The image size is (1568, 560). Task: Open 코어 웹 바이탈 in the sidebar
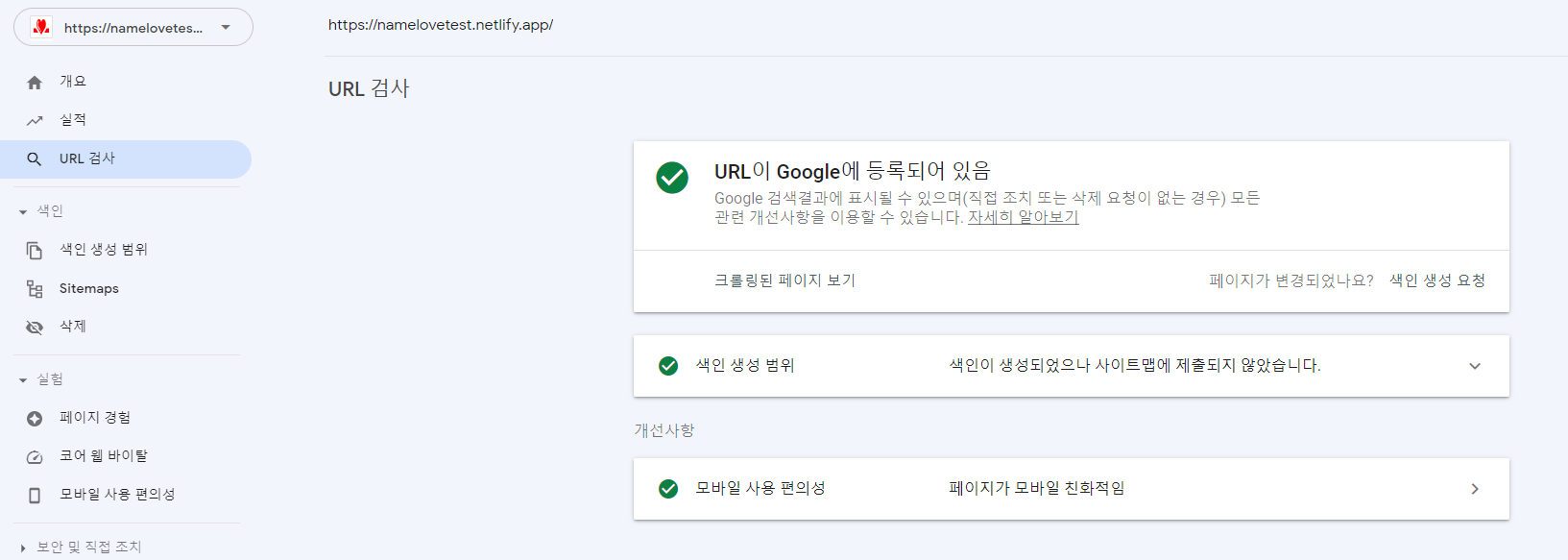tap(126, 456)
